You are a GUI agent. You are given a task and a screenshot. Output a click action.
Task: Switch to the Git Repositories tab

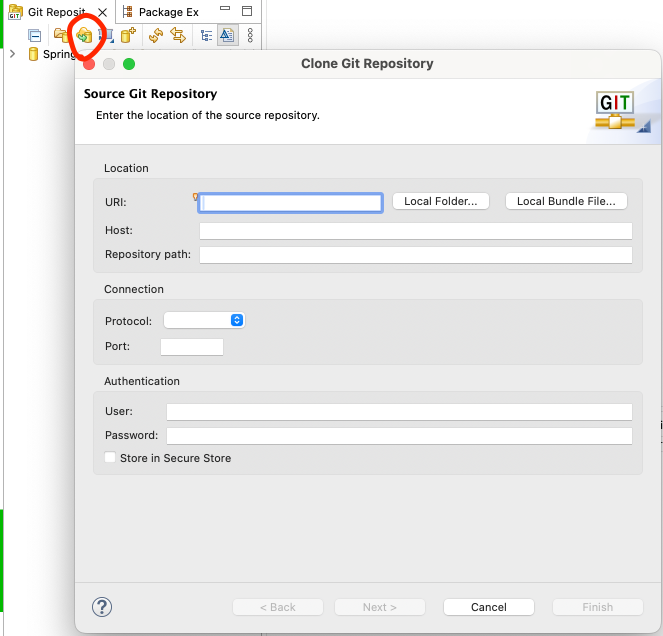57,12
